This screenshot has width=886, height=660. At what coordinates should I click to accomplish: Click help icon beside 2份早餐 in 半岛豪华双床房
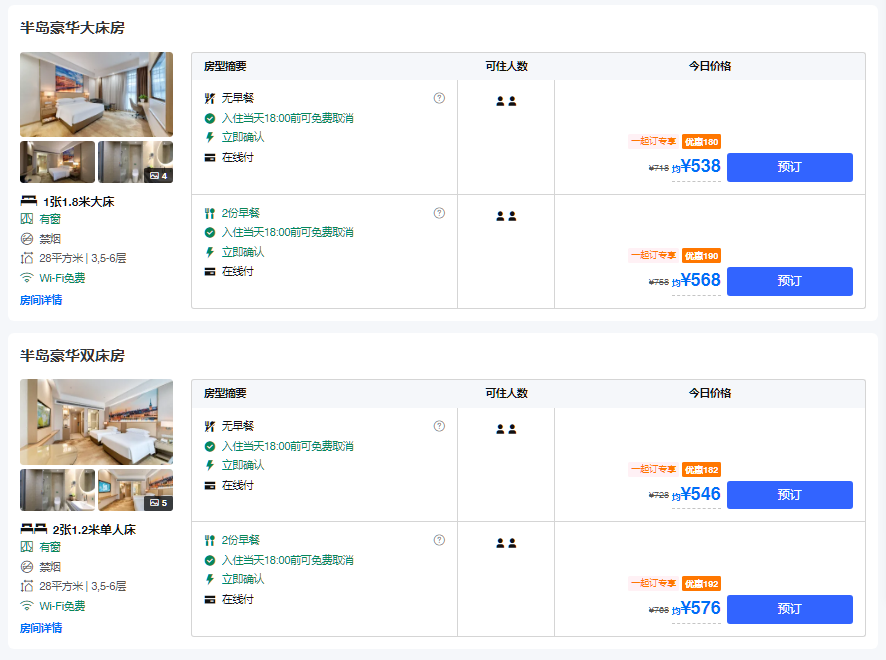point(439,540)
